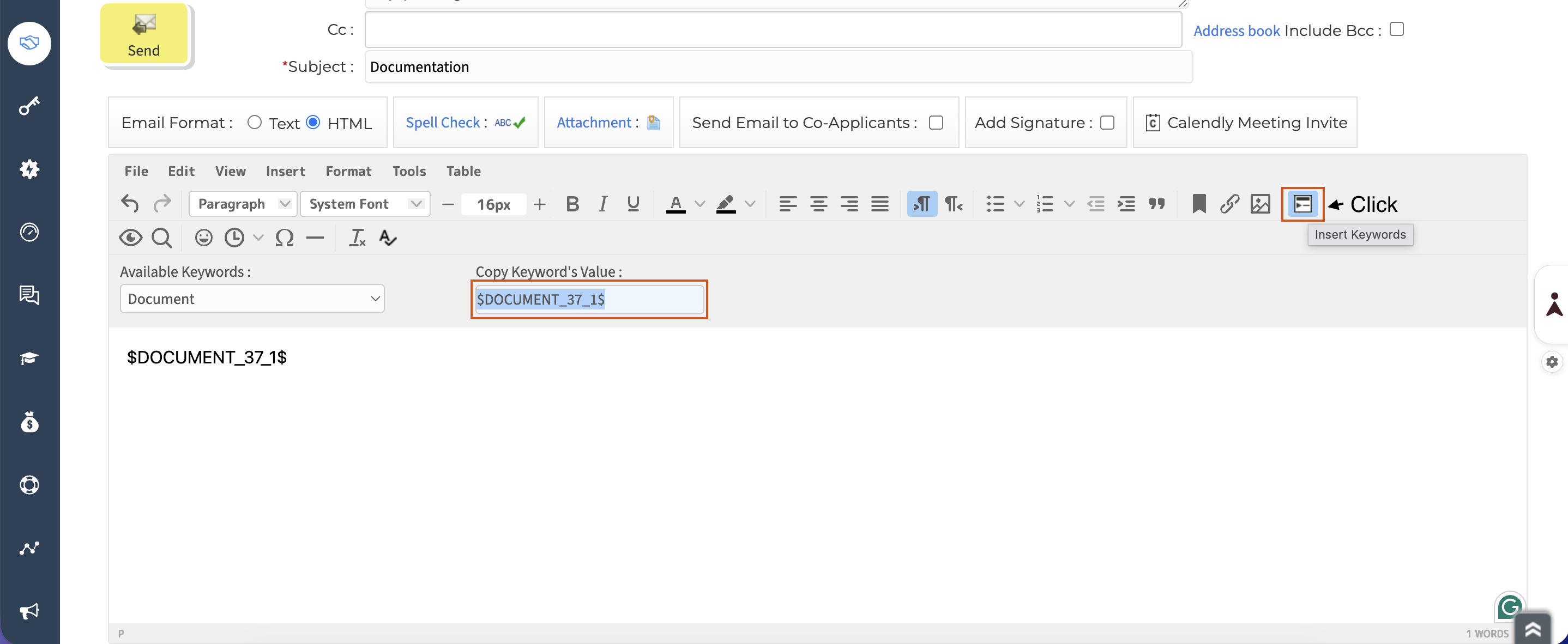Undo the last editor action
This screenshot has width=1568, height=644.
coord(130,204)
